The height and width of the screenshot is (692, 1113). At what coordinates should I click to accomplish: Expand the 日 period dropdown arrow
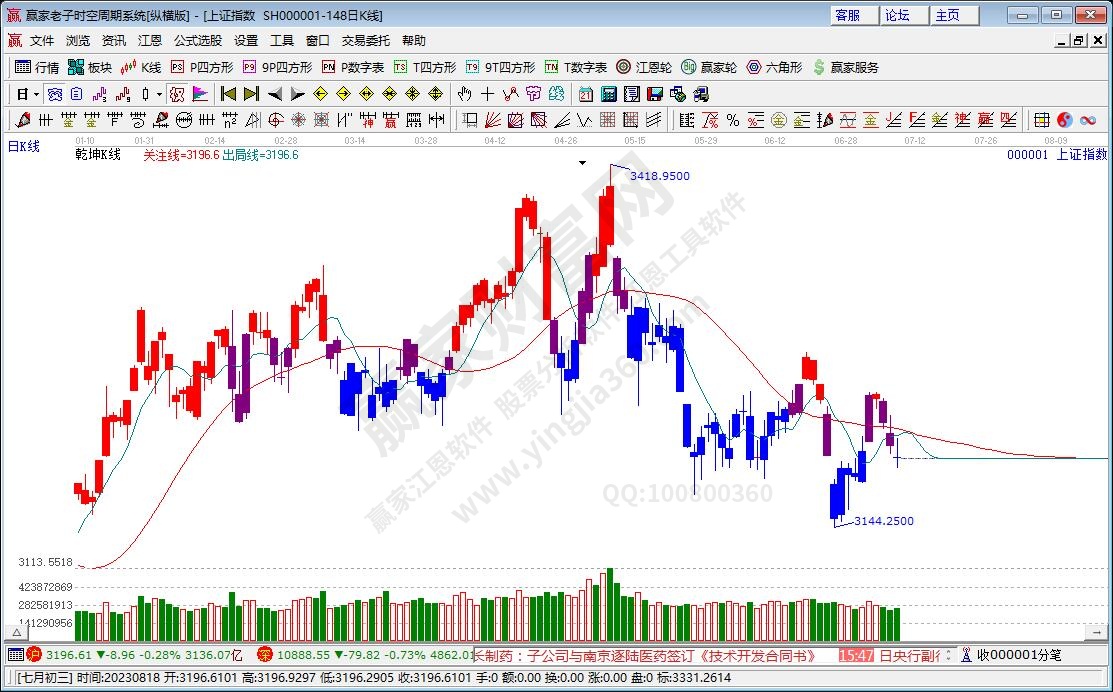(36, 94)
